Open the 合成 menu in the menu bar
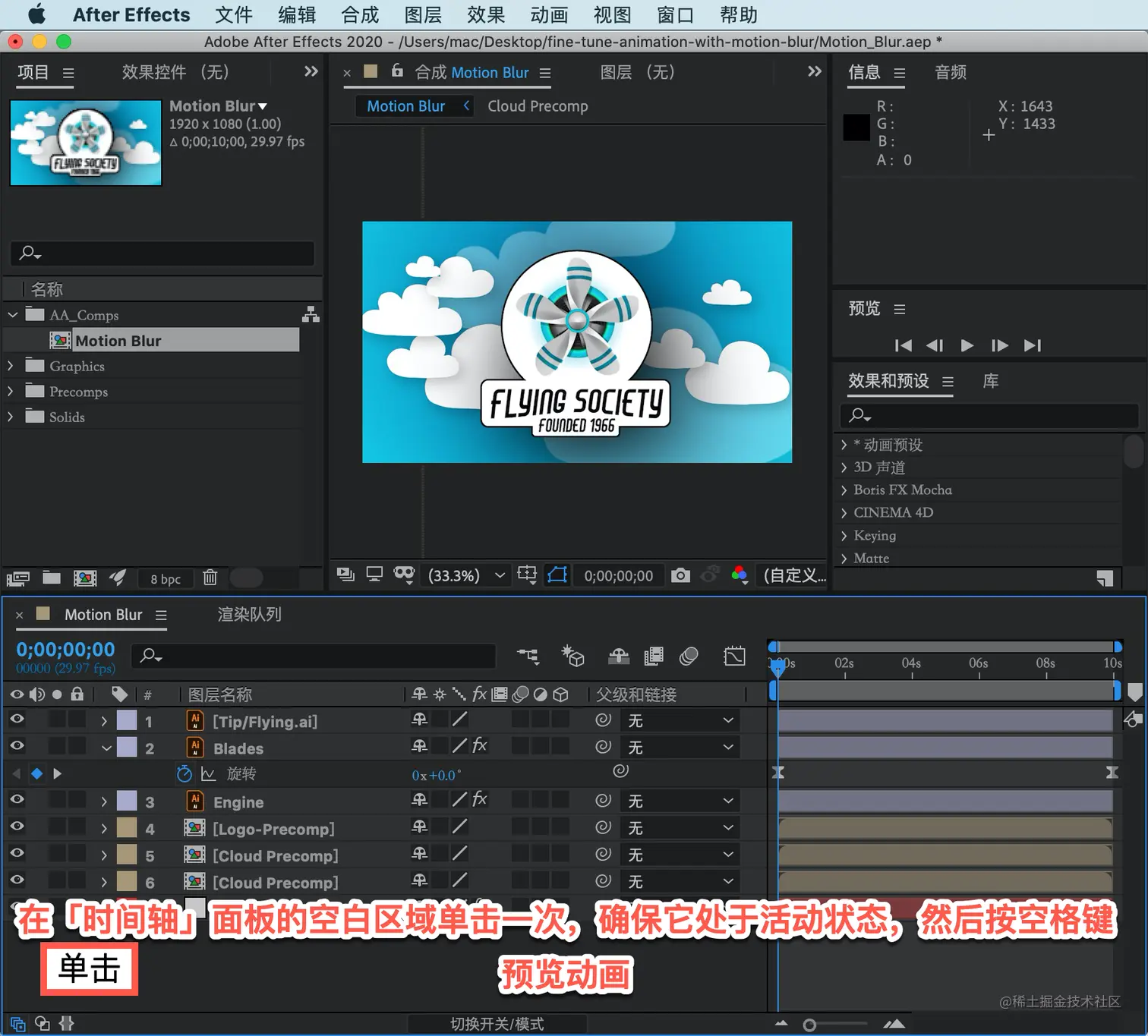The height and width of the screenshot is (1036, 1148). pyautogui.click(x=360, y=15)
